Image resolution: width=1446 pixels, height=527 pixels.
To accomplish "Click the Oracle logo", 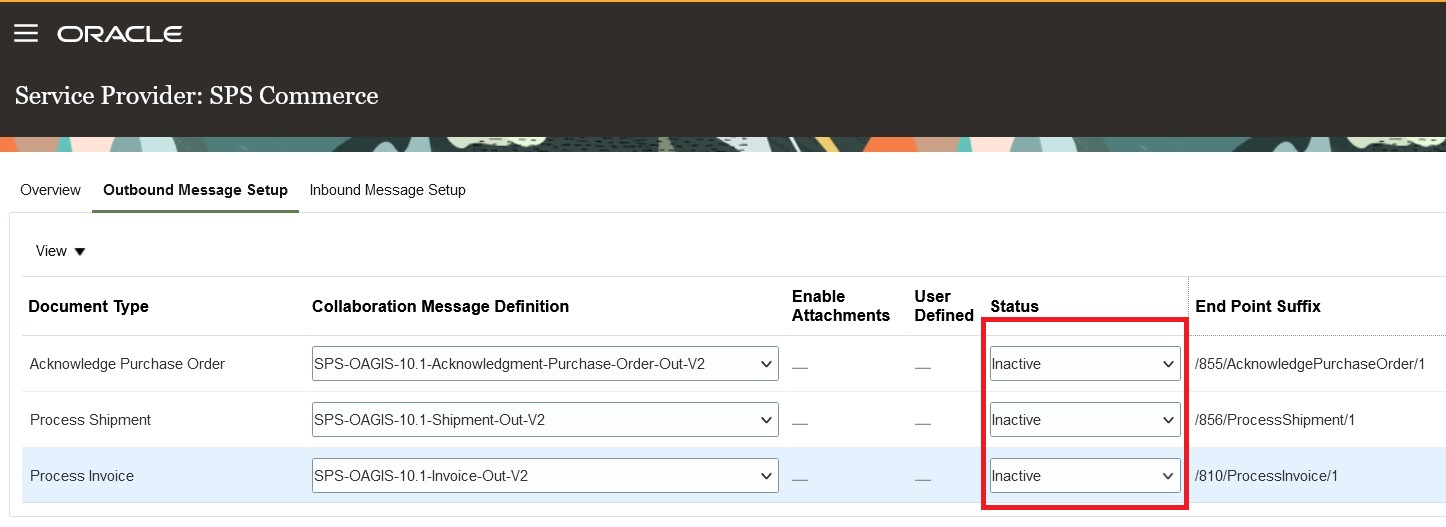I will point(120,34).
